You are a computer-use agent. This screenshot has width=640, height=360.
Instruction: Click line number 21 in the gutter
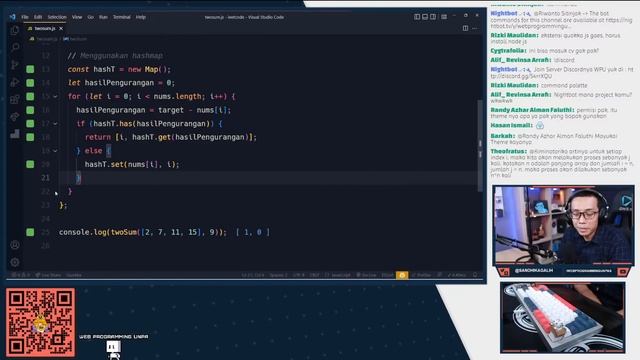pyautogui.click(x=45, y=178)
